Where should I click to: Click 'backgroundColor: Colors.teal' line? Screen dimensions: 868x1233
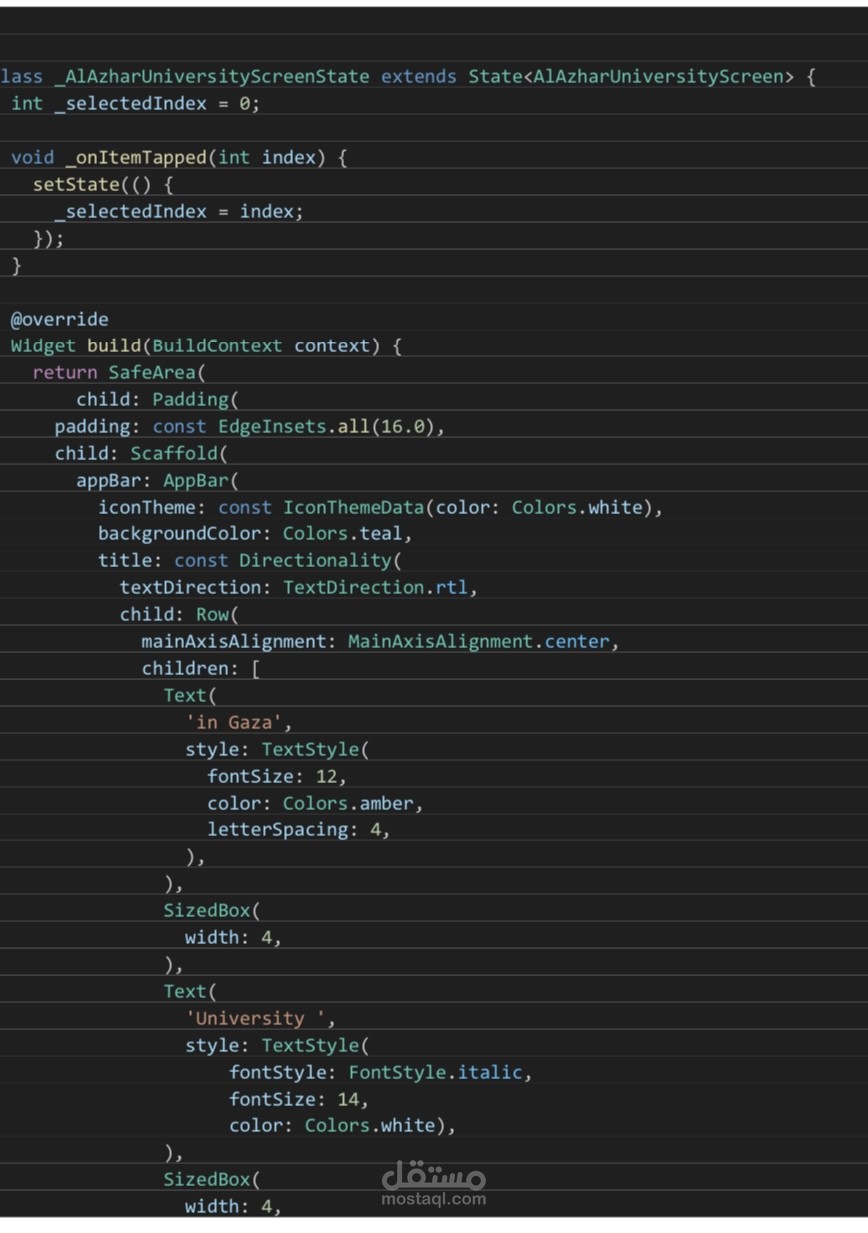coord(255,535)
